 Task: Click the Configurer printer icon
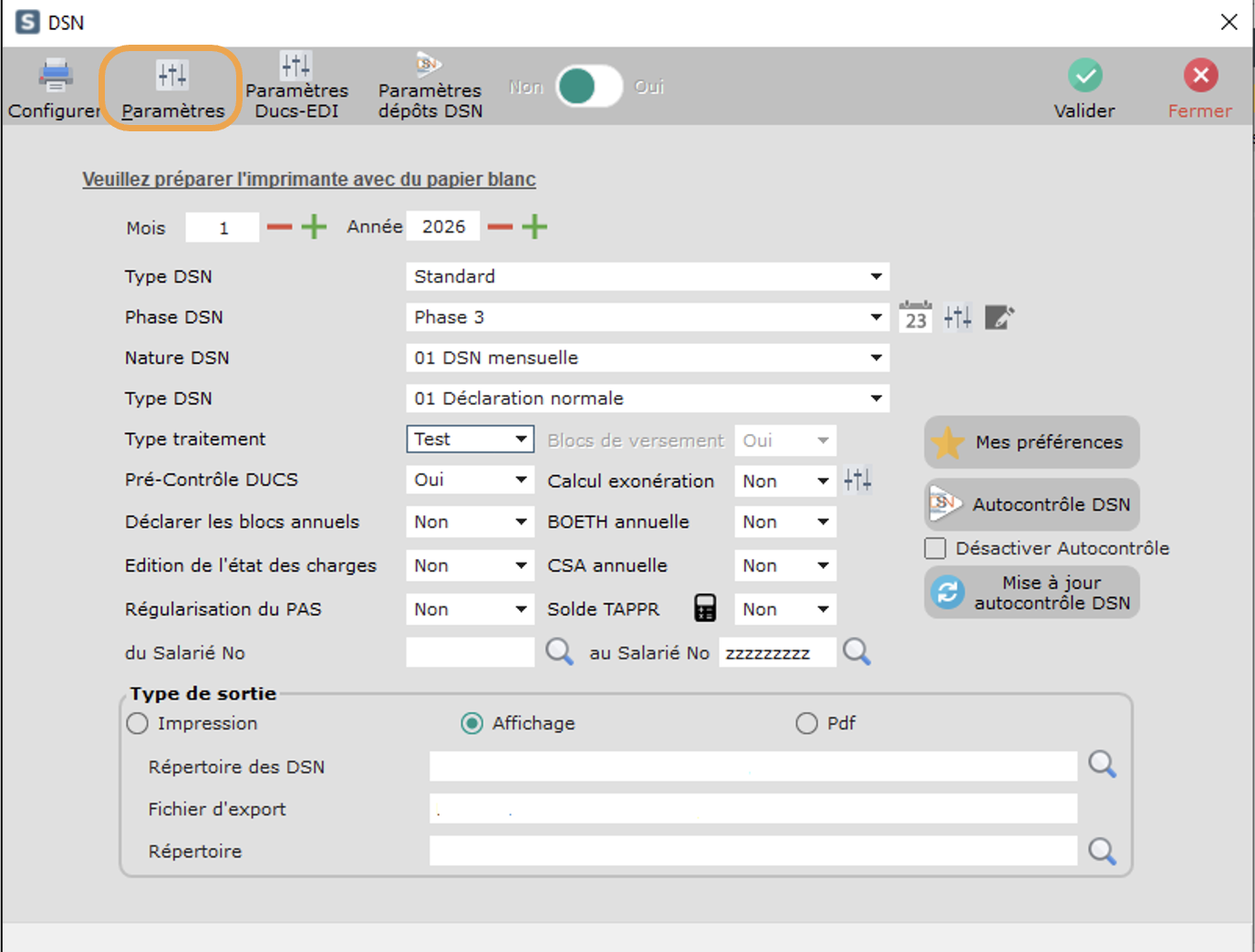[55, 76]
